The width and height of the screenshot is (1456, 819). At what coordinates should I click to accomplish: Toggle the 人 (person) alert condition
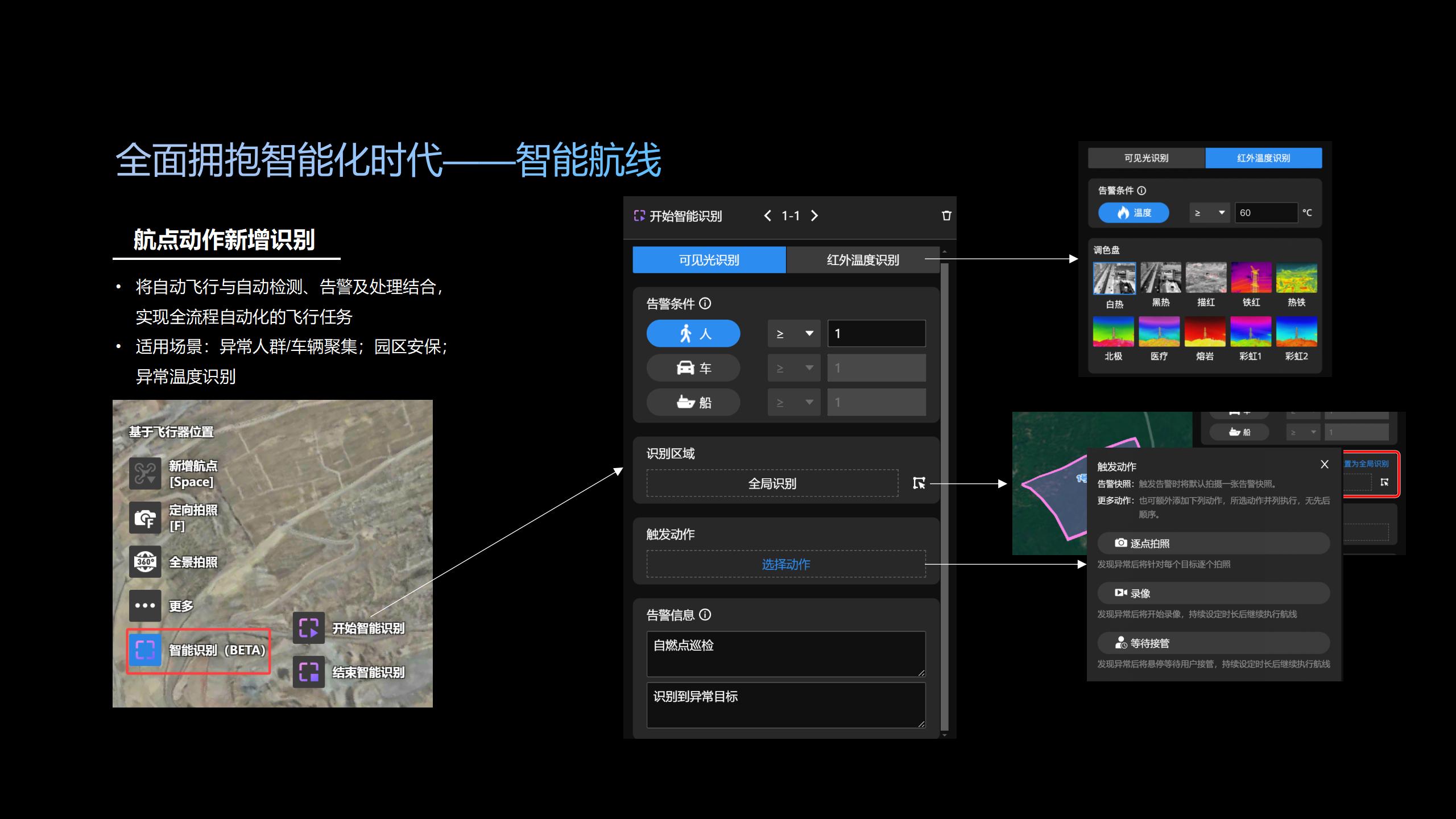point(693,334)
